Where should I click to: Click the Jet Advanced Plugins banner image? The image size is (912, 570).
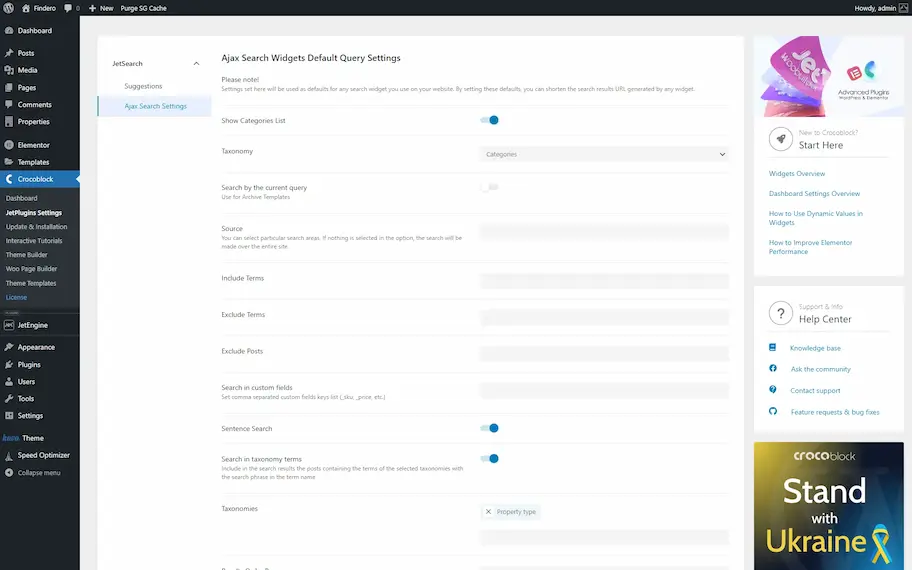coord(829,76)
